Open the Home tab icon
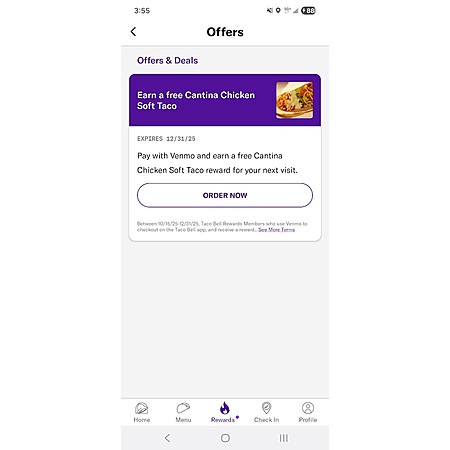The width and height of the screenshot is (450, 450). coord(142,408)
